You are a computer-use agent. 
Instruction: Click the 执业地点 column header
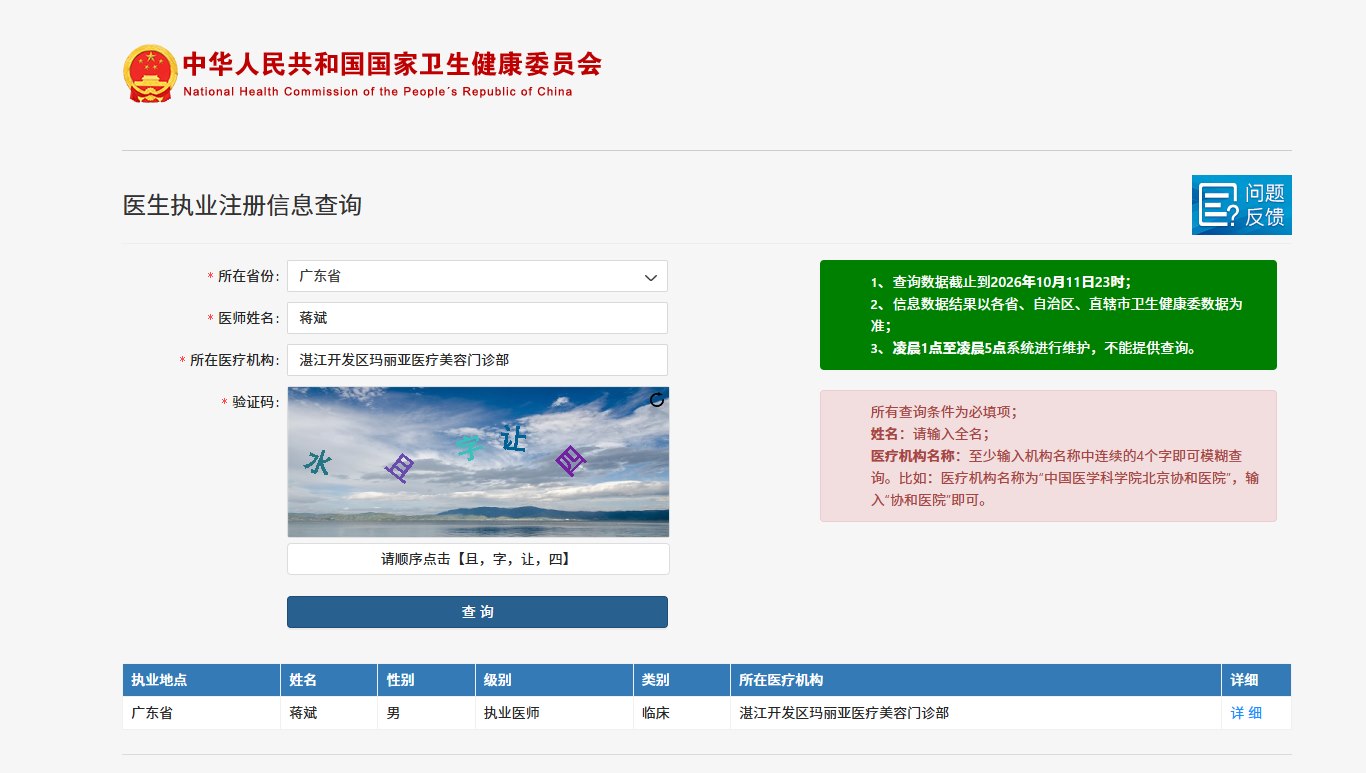(201, 680)
